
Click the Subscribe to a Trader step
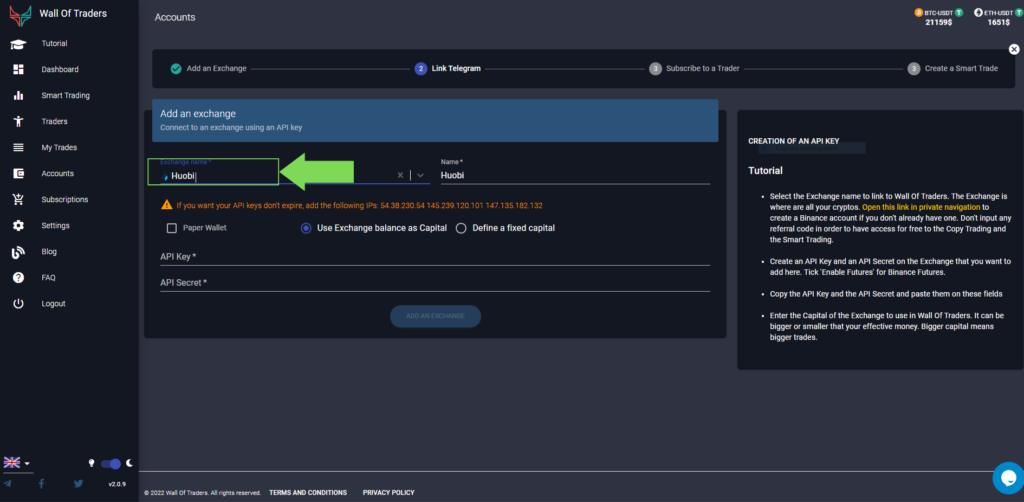point(695,69)
